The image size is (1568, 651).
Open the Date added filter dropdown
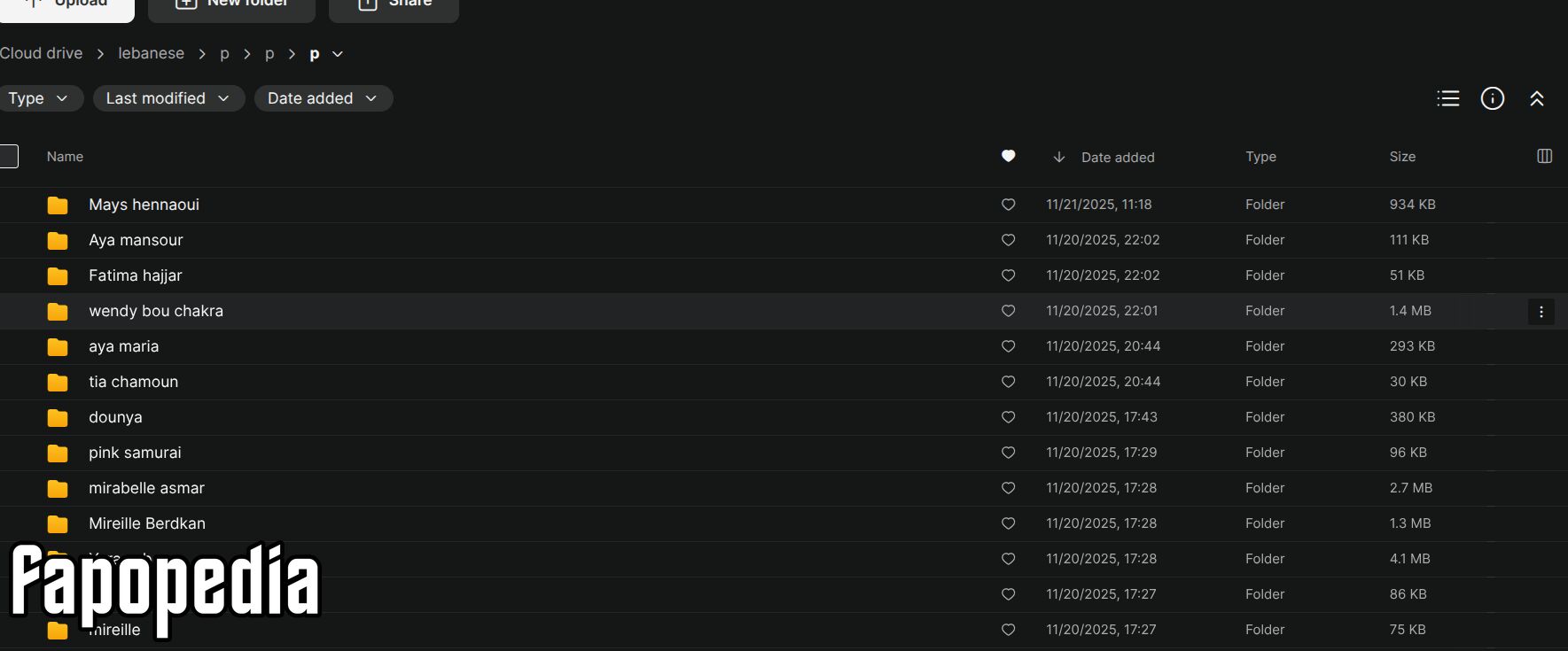click(324, 98)
